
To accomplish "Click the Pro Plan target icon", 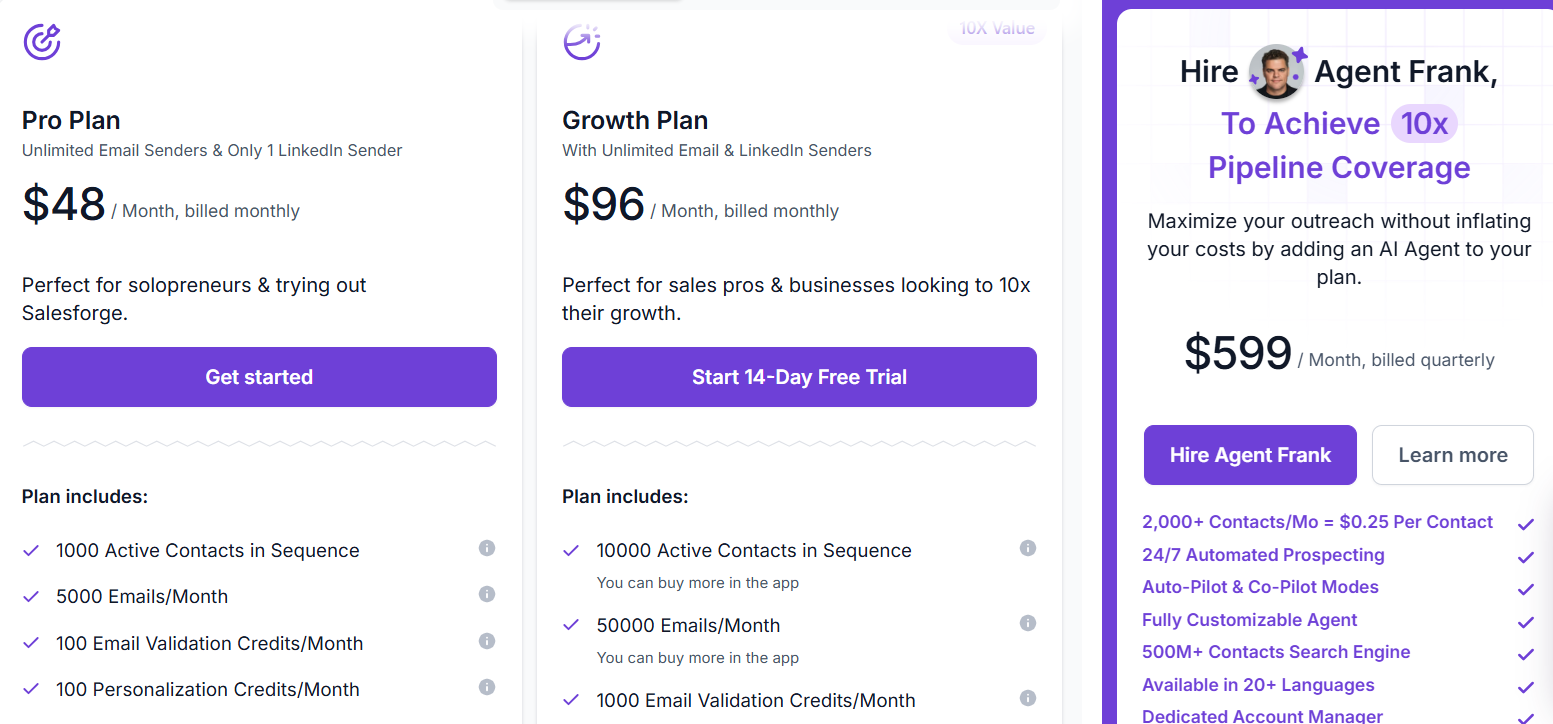I will (x=42, y=42).
